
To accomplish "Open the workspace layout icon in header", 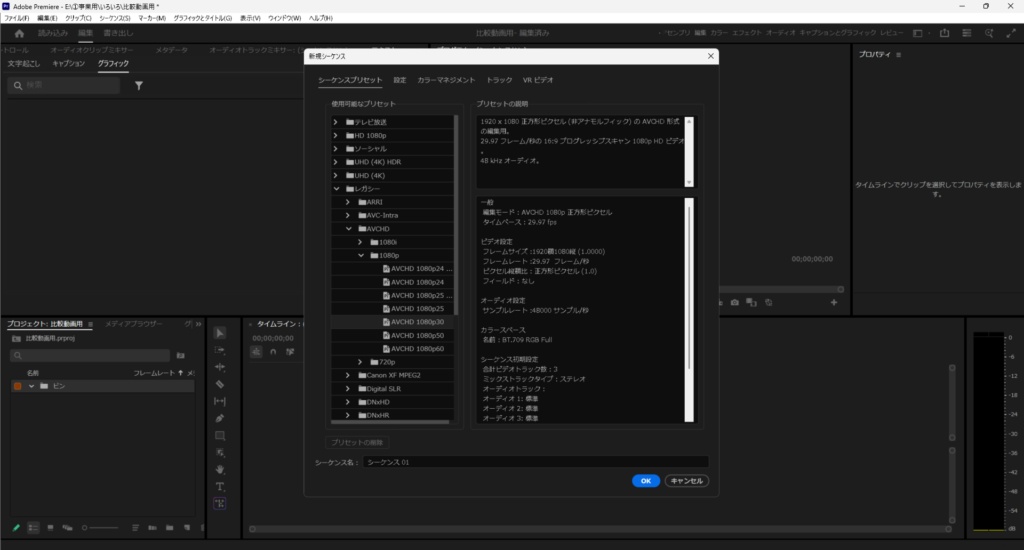I will pos(918,33).
